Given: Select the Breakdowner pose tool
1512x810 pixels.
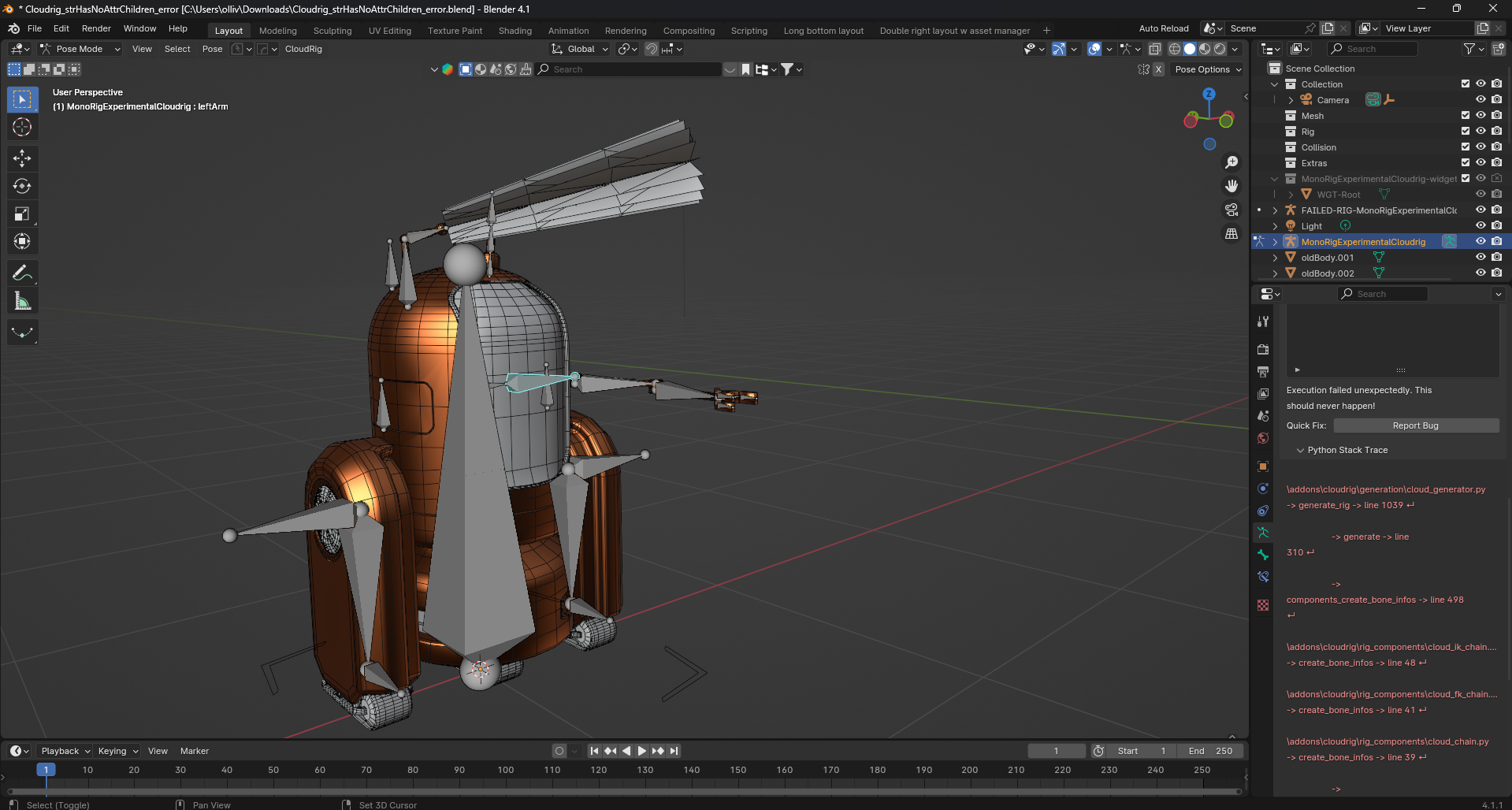Looking at the screenshot, I should (22, 333).
